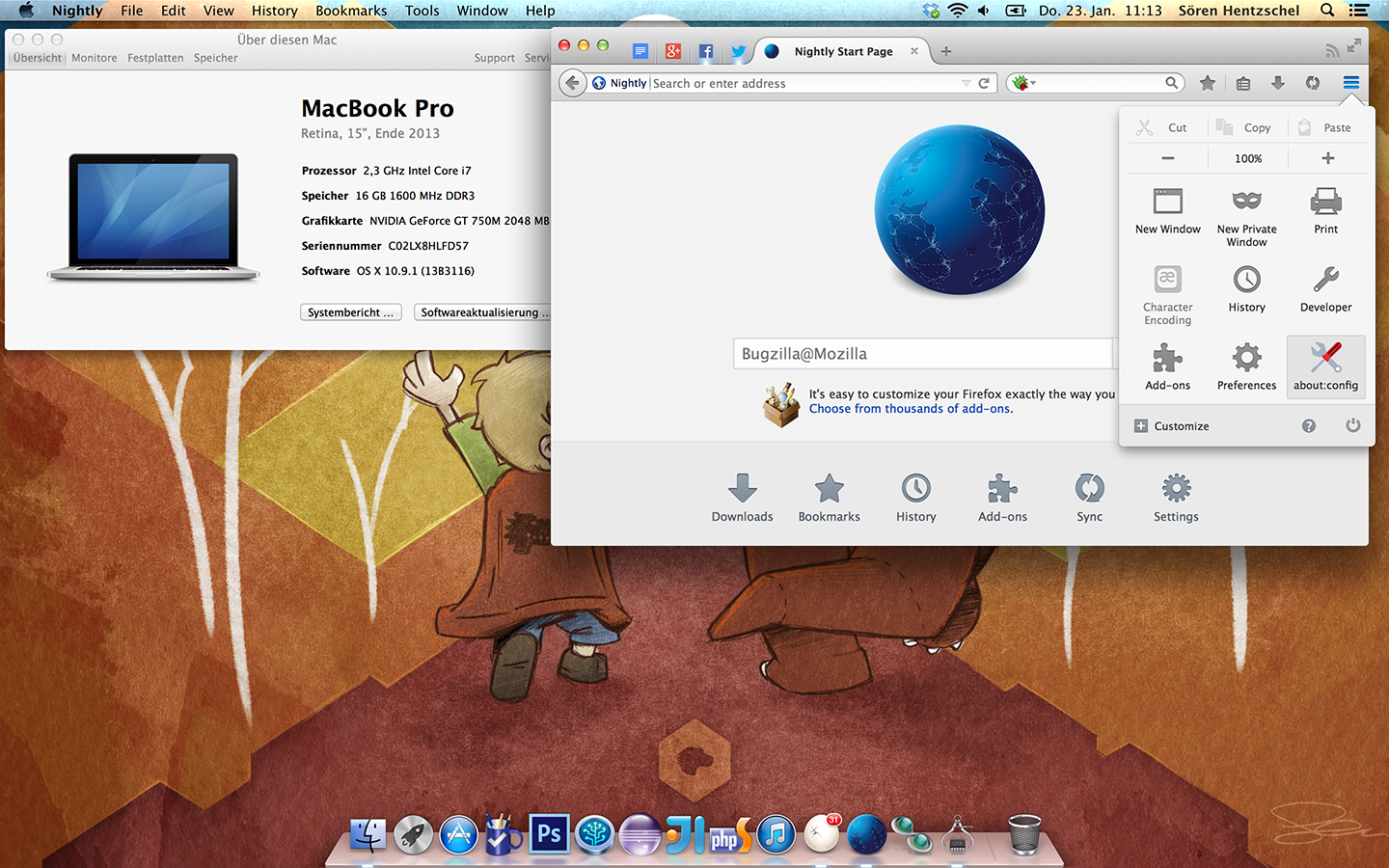Image resolution: width=1389 pixels, height=868 pixels.
Task: Click Customize at the panel bottom
Action: pyautogui.click(x=1171, y=426)
